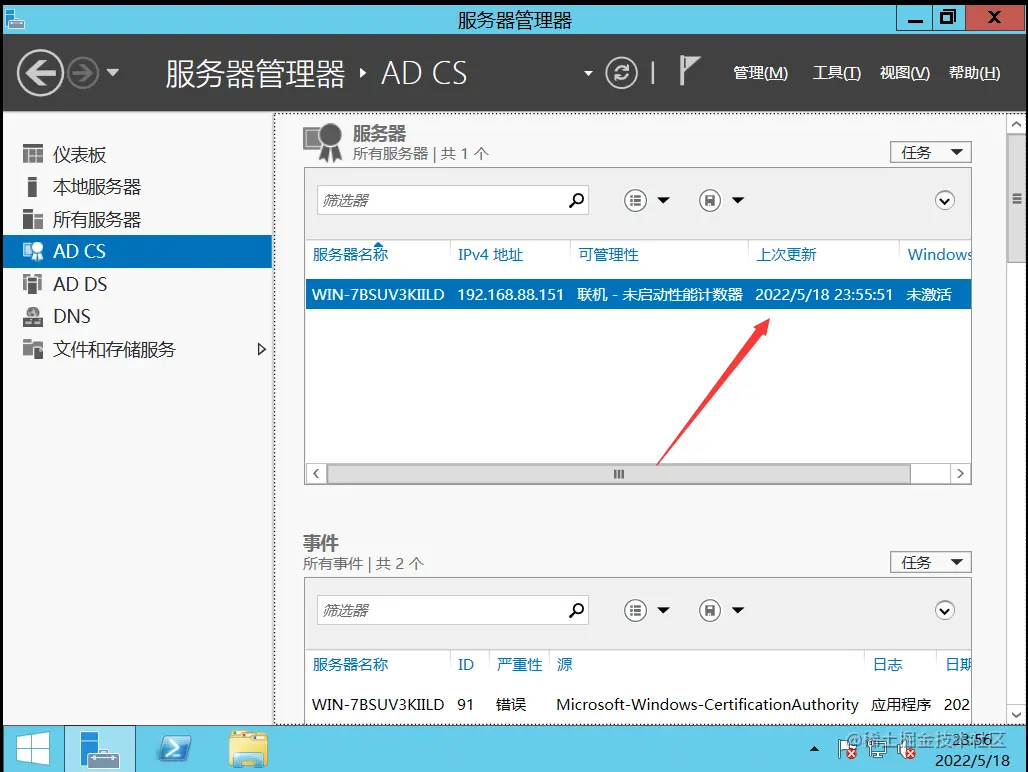
Task: Click the 2022/5/18 23:55:51 update cell
Action: 824,294
